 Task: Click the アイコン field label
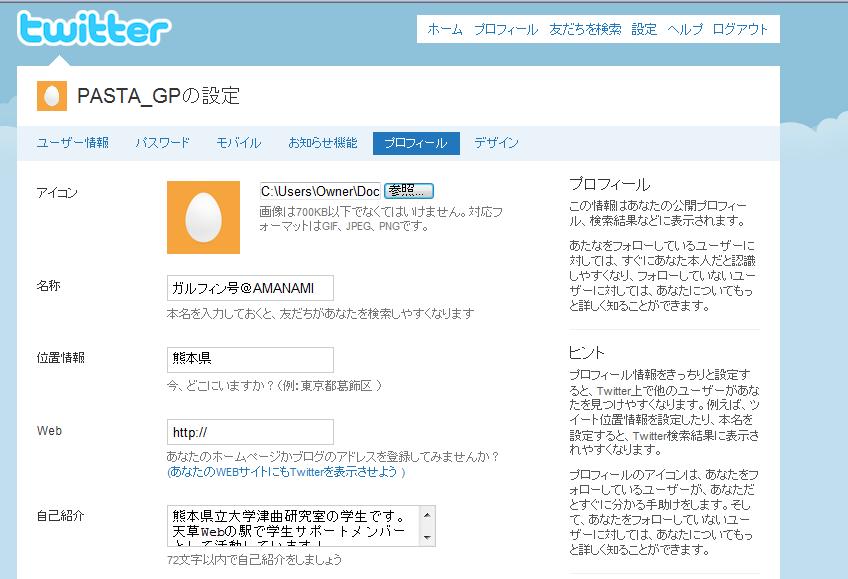57,193
